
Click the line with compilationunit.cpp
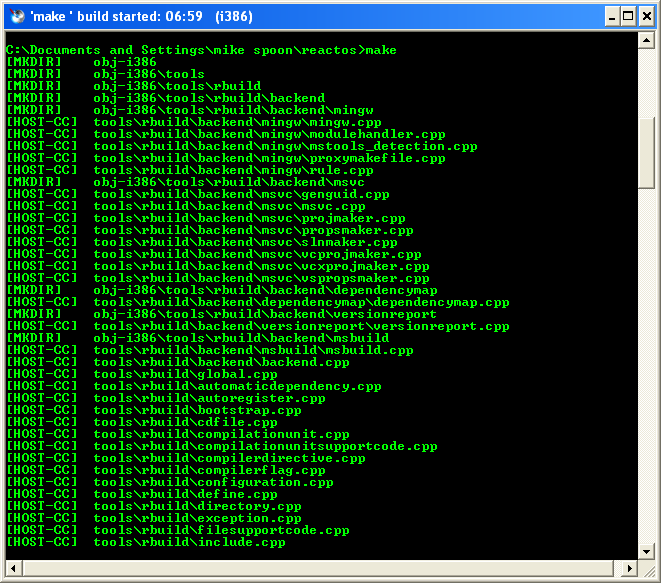(178, 435)
